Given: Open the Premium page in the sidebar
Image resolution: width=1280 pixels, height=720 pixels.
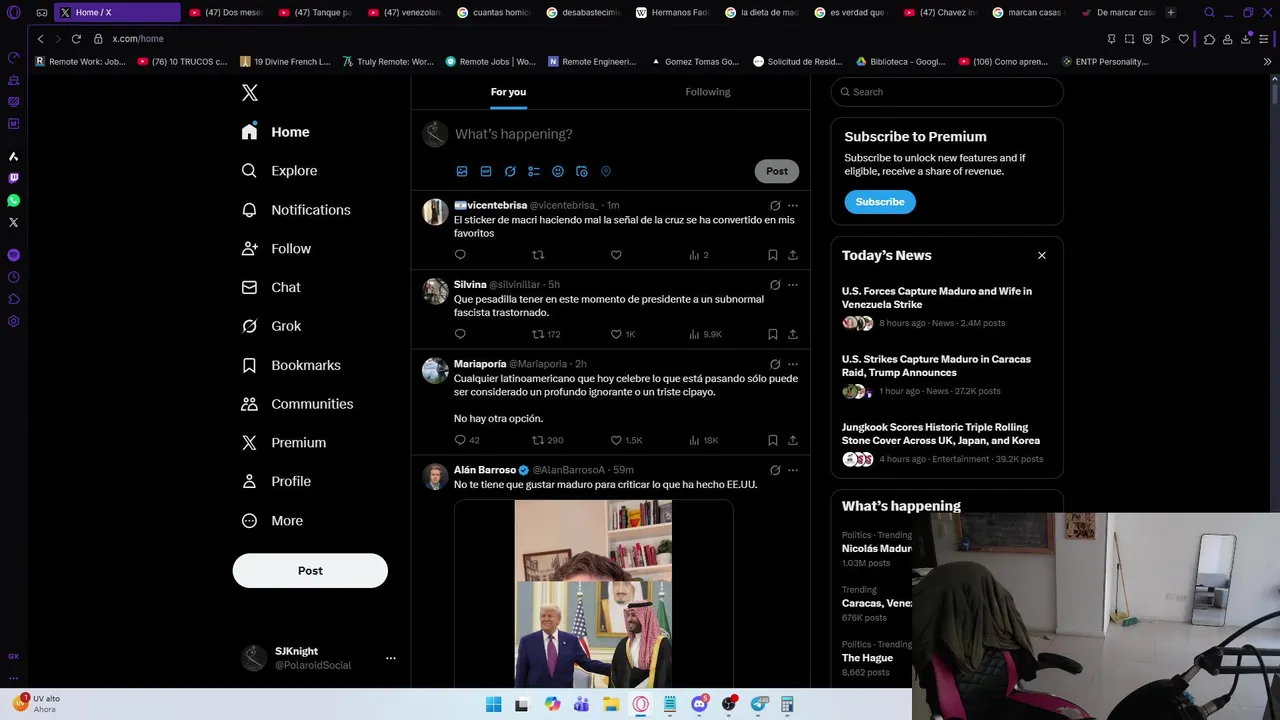Looking at the screenshot, I should pos(284,443).
